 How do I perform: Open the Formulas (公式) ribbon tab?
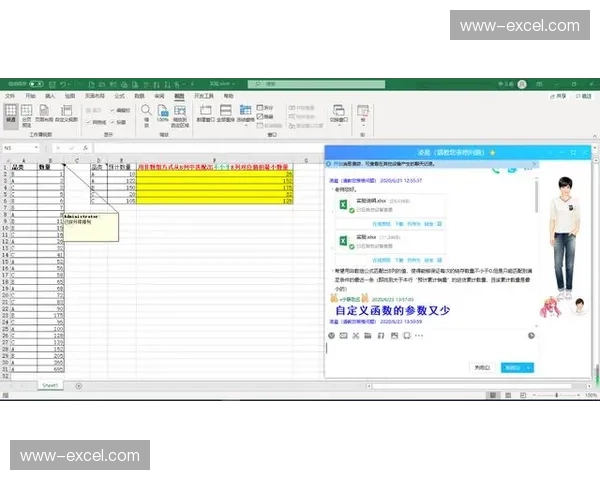119,96
